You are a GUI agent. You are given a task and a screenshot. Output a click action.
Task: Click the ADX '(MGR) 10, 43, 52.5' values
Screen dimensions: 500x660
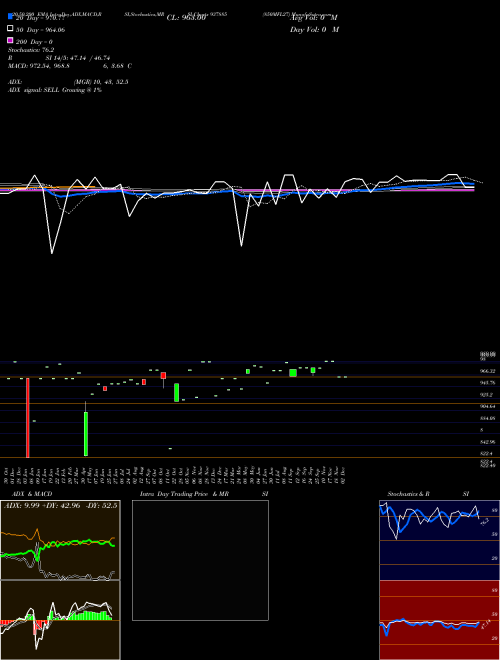pyautogui.click(x=101, y=82)
